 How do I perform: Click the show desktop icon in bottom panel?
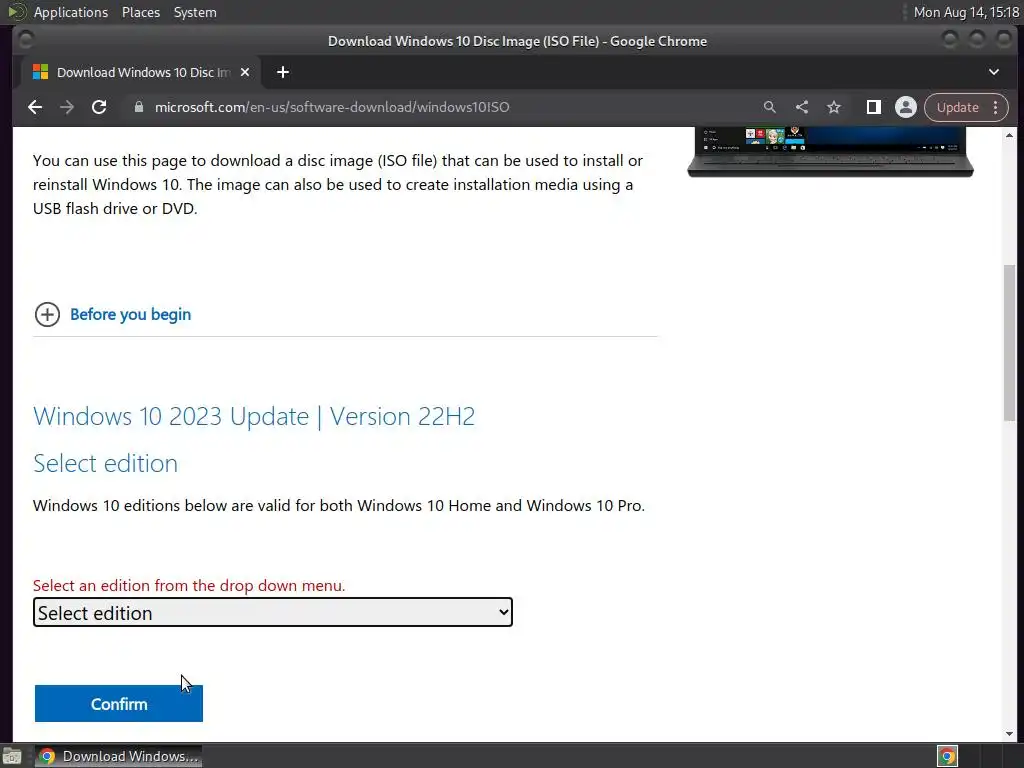click(12, 756)
